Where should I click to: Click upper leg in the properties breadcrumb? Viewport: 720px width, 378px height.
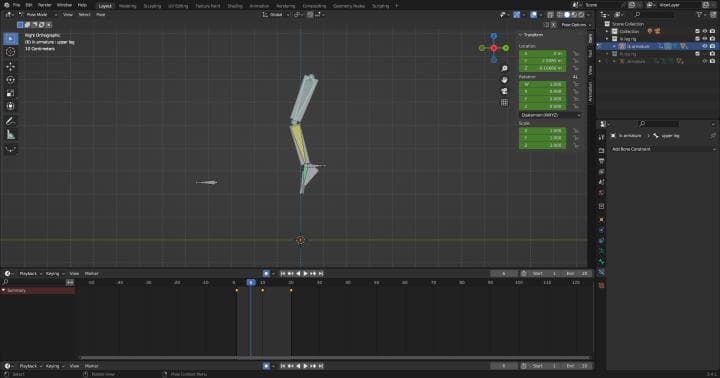click(x=670, y=136)
